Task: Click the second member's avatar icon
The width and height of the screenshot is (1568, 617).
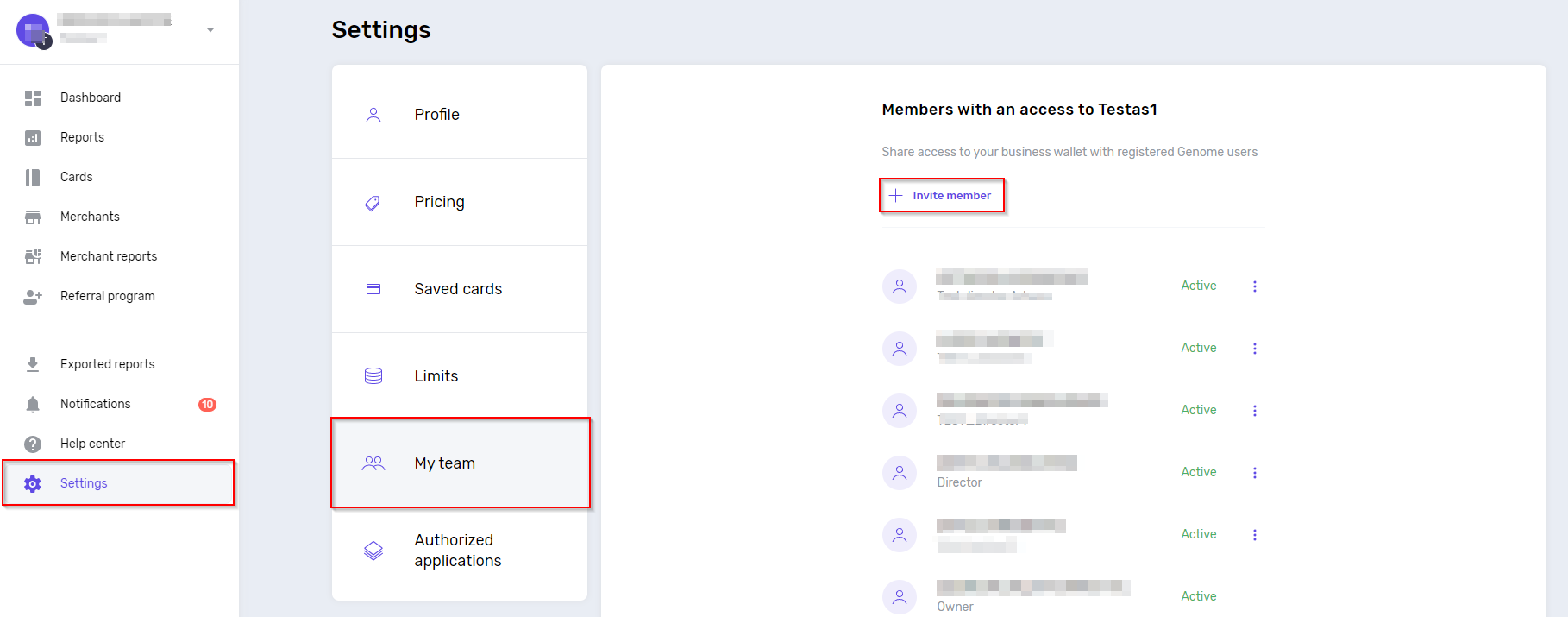Action: (x=900, y=349)
